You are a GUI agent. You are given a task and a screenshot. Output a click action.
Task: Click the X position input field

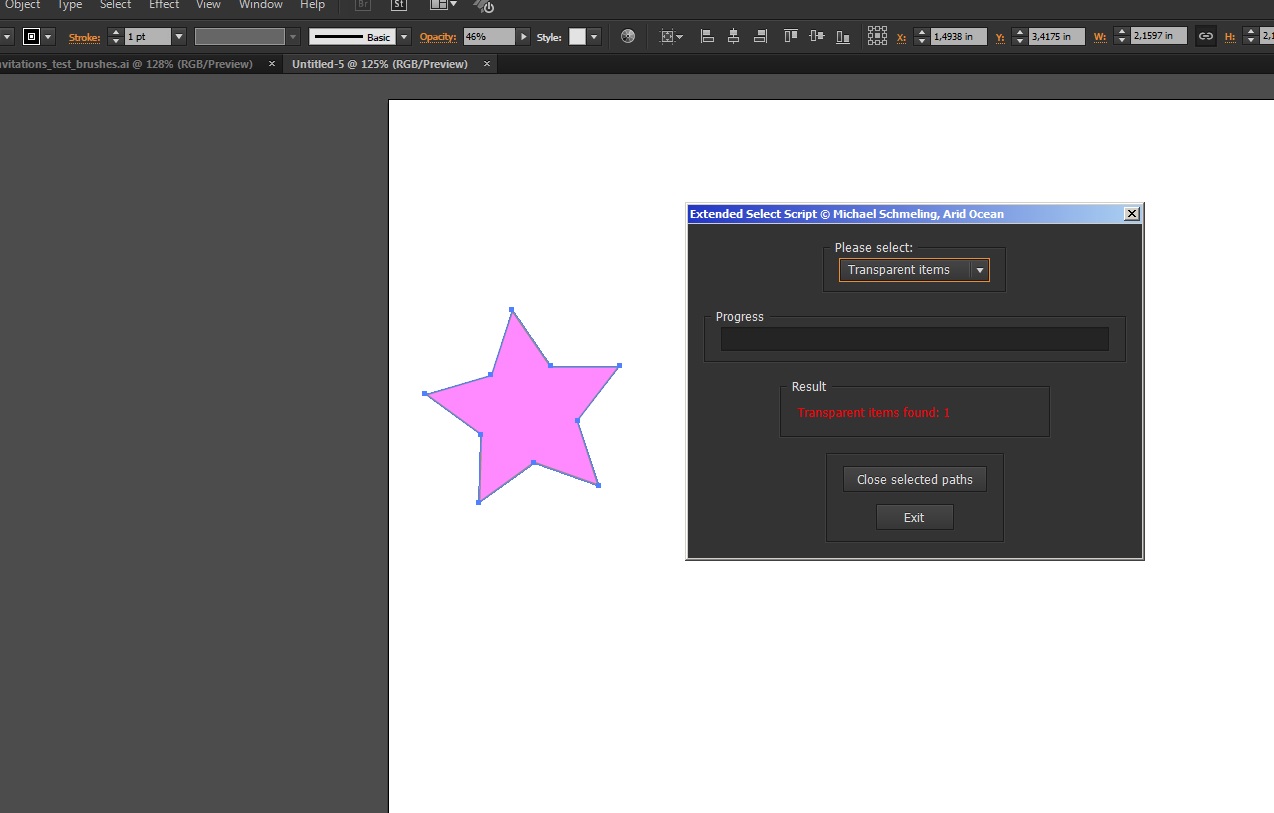pos(959,37)
